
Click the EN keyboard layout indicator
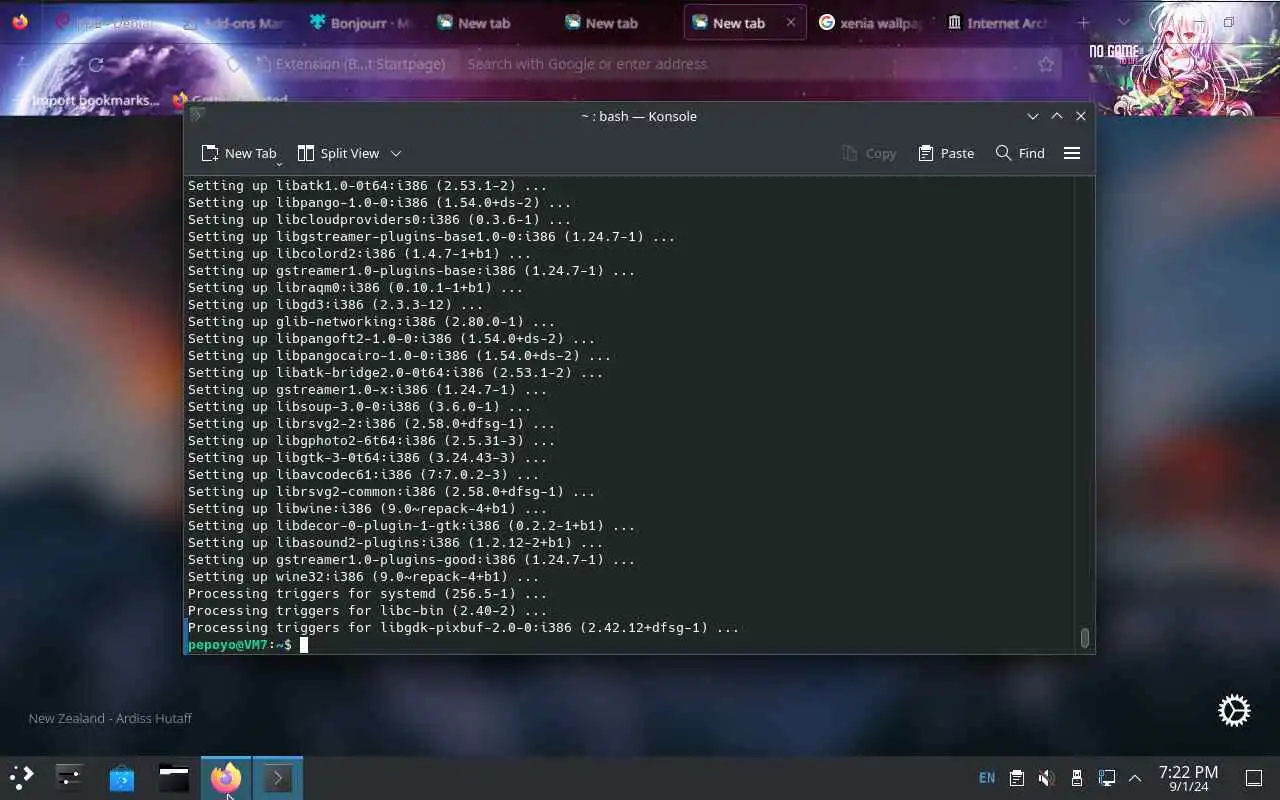click(987, 778)
